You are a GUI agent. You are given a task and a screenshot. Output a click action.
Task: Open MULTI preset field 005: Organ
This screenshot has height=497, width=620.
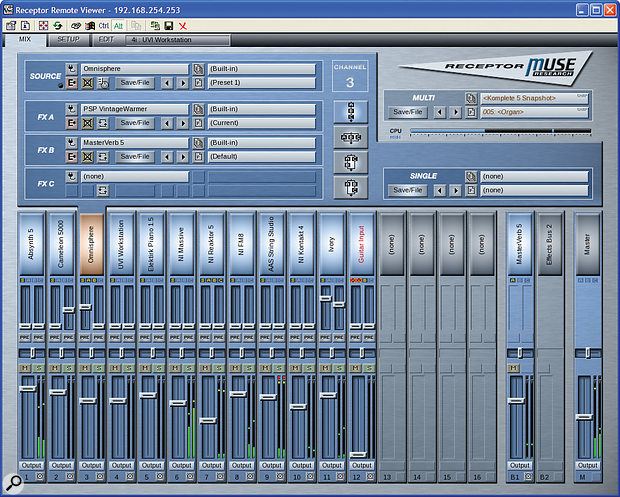click(x=535, y=112)
